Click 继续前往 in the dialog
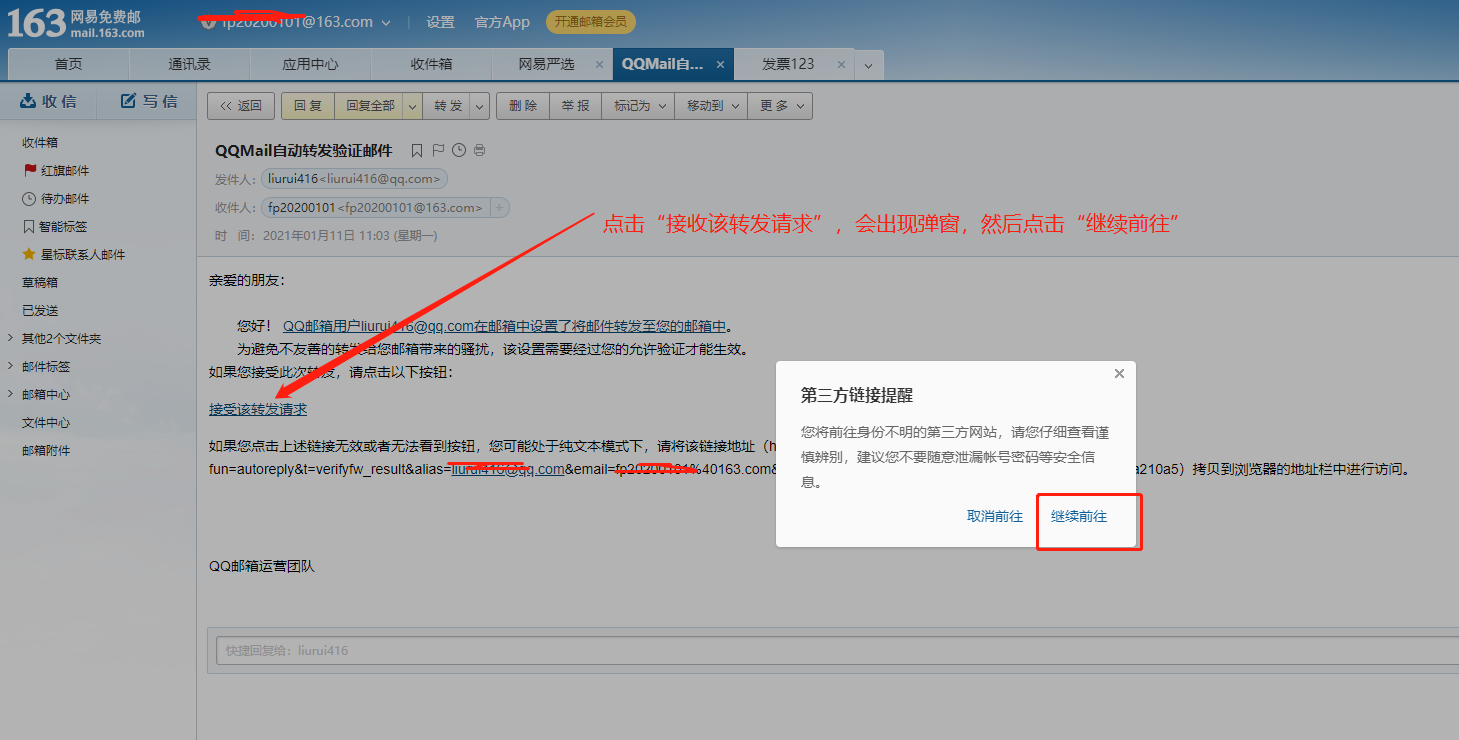The width and height of the screenshot is (1459, 740). [x=1079, y=517]
